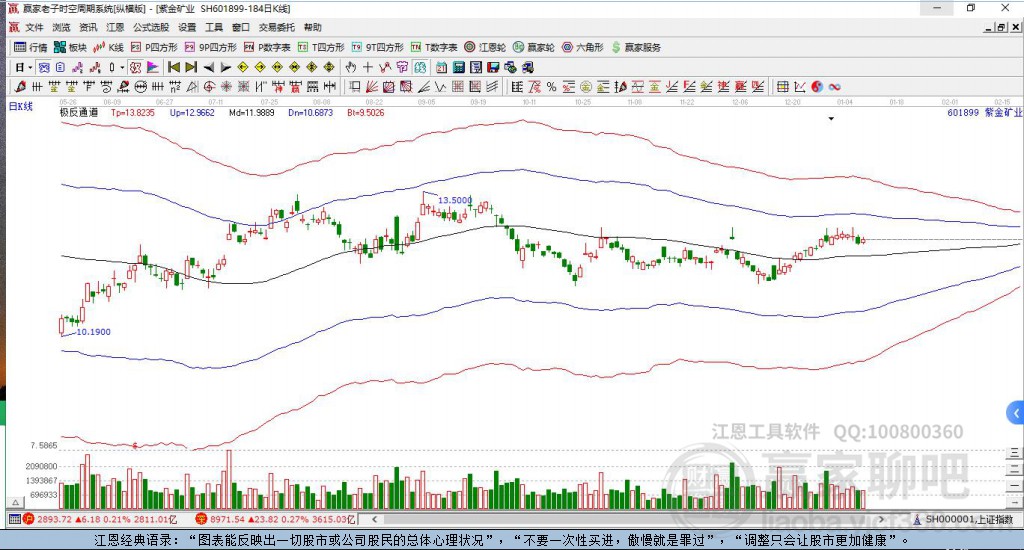Click the 极反通道 indicator label
This screenshot has width=1024, height=550.
click(x=79, y=112)
